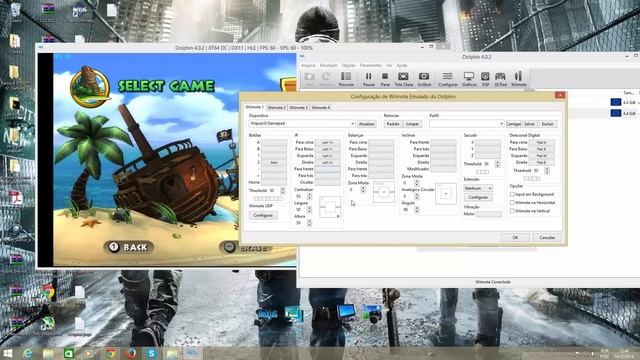
Task: Enable Wiimote na Vertical checkbox
Action: click(512, 211)
